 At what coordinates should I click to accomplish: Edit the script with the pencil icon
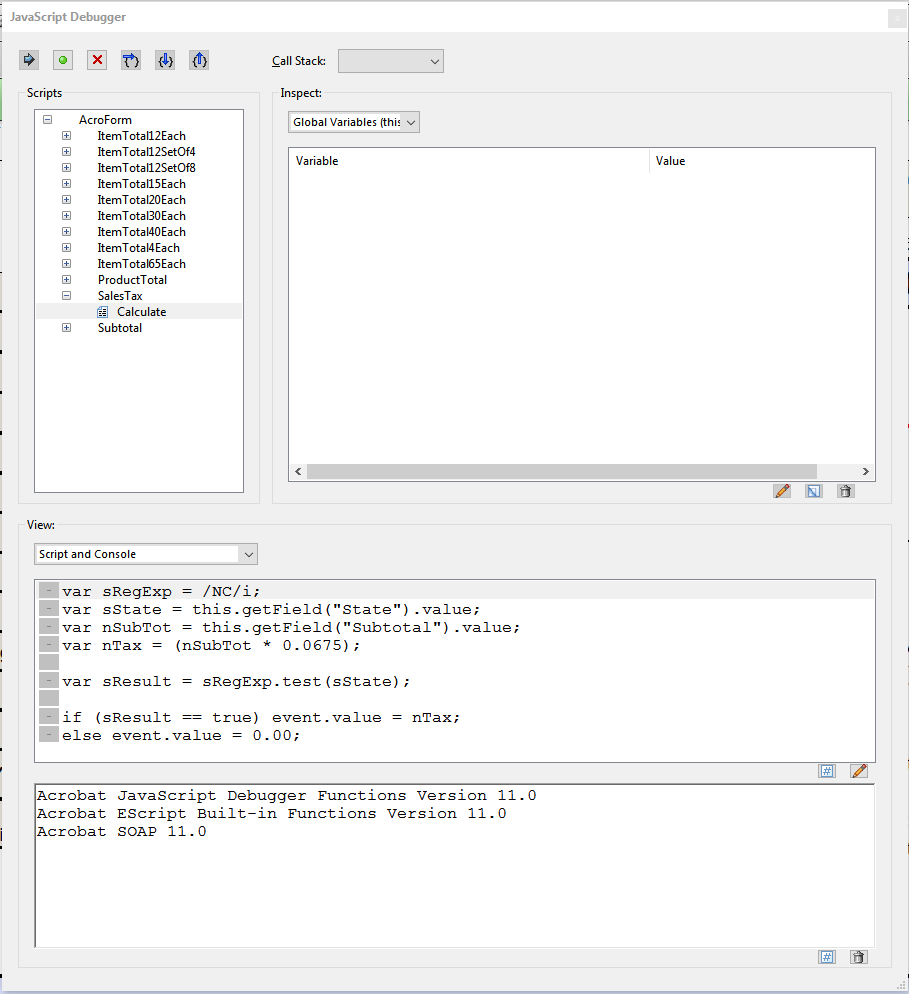coord(859,771)
